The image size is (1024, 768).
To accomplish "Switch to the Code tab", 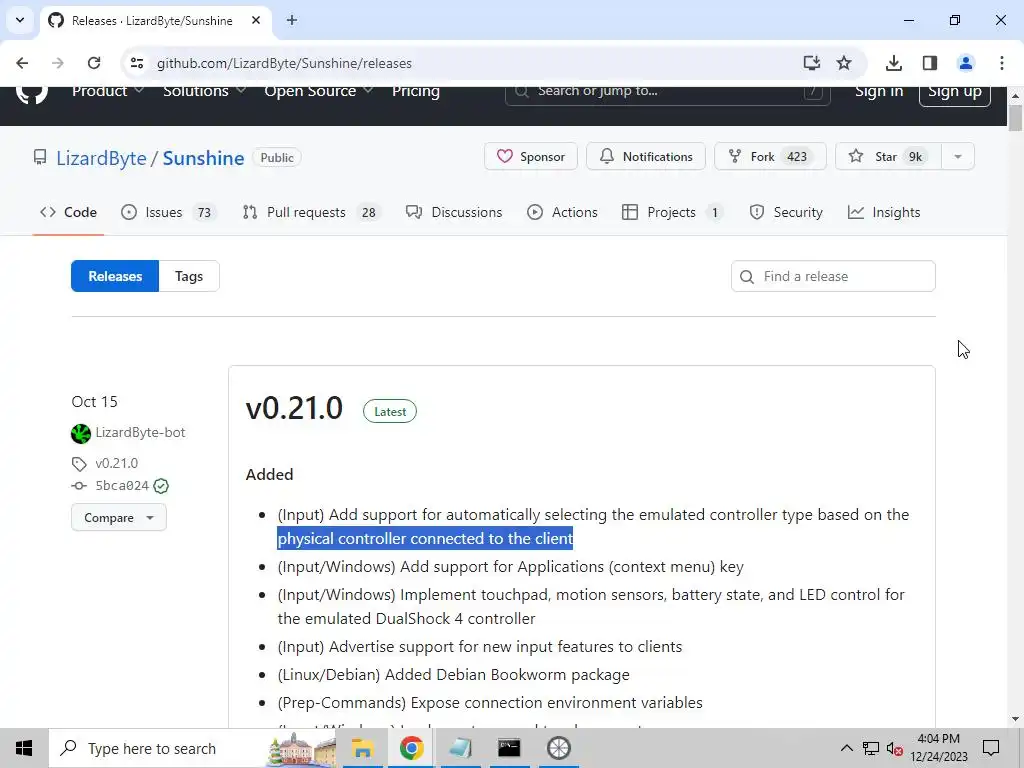I will coord(68,212).
